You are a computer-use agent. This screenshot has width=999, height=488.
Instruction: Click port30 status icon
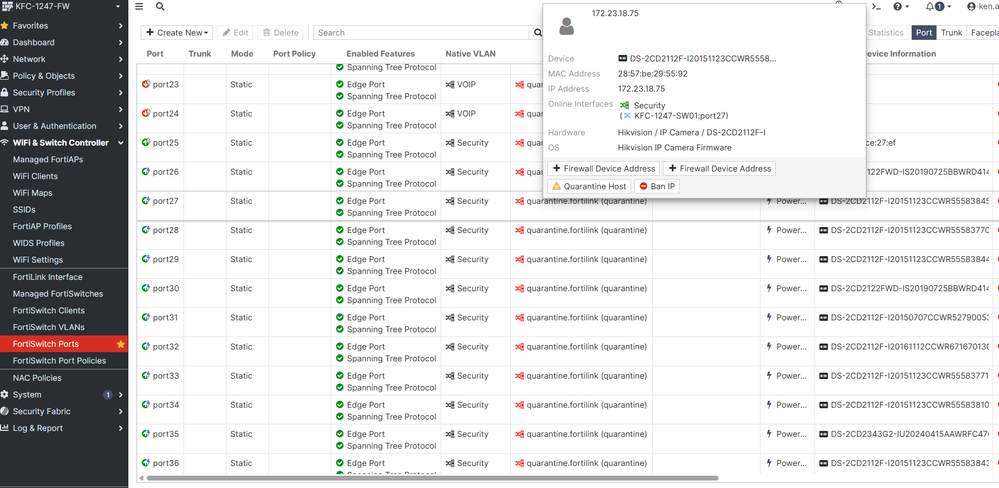146,288
